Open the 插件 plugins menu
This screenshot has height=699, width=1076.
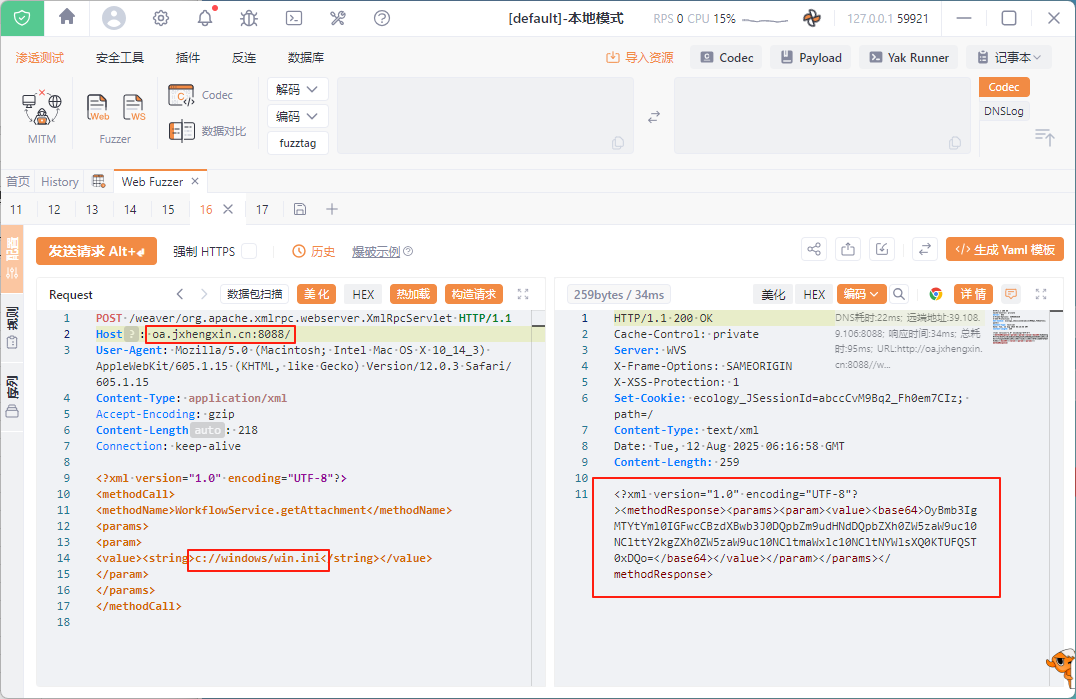tap(187, 58)
